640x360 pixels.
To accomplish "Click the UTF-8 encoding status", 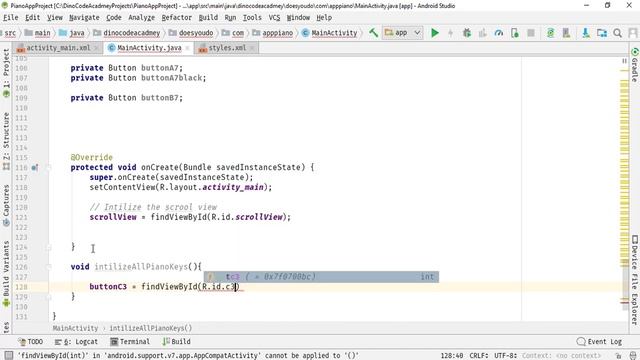I will [505, 356].
